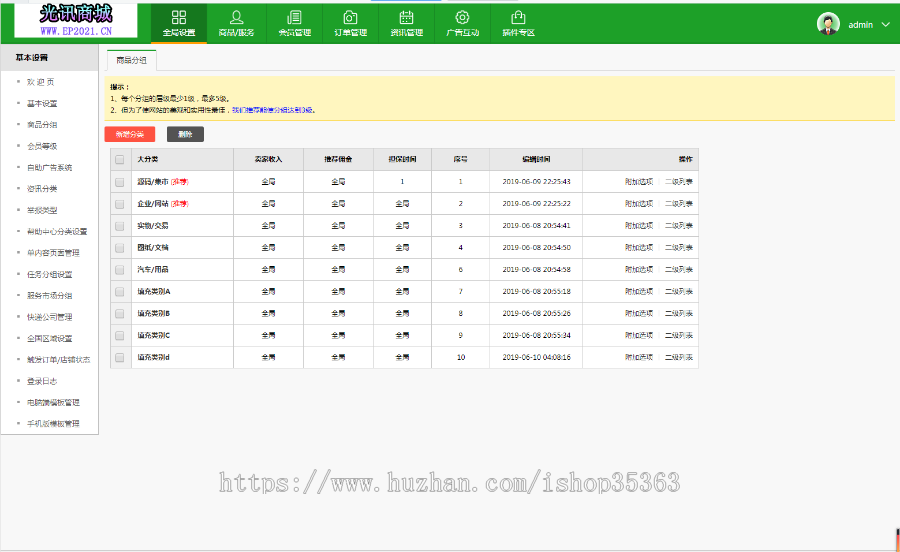
Task: Expand the admin account dropdown arrow
Action: (885, 24)
